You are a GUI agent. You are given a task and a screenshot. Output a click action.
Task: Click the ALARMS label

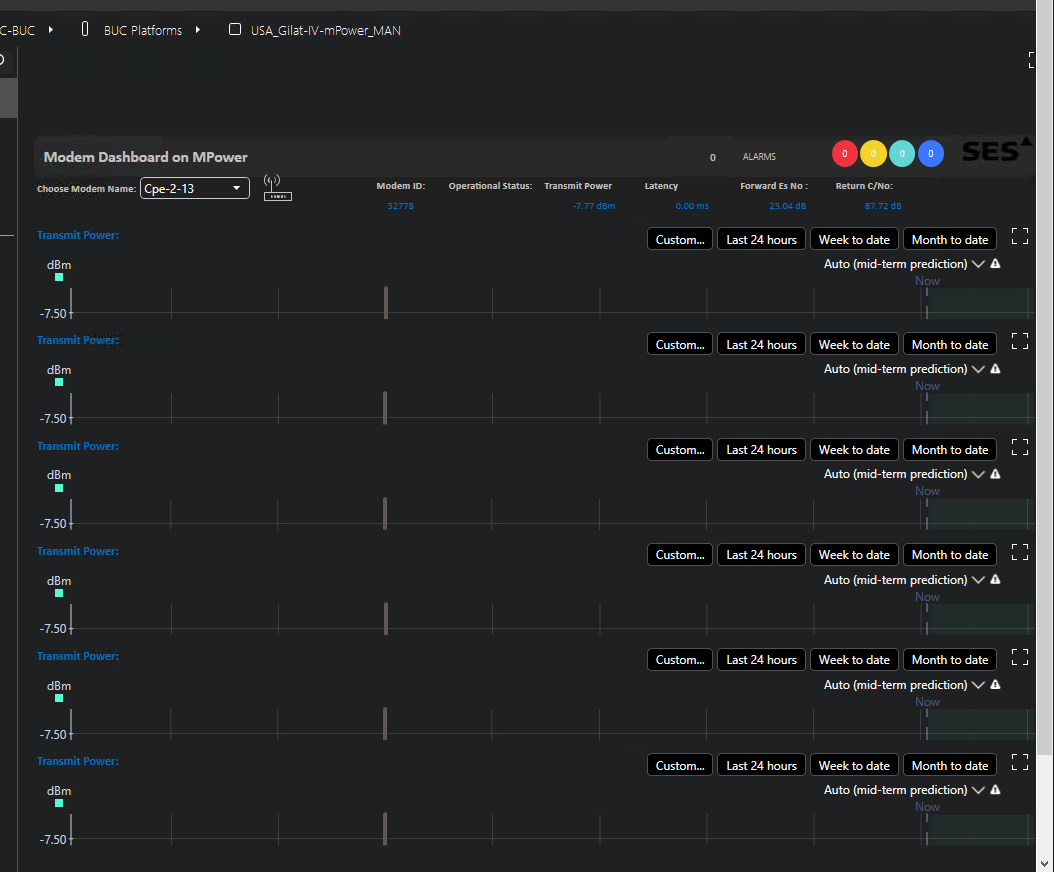pos(759,156)
